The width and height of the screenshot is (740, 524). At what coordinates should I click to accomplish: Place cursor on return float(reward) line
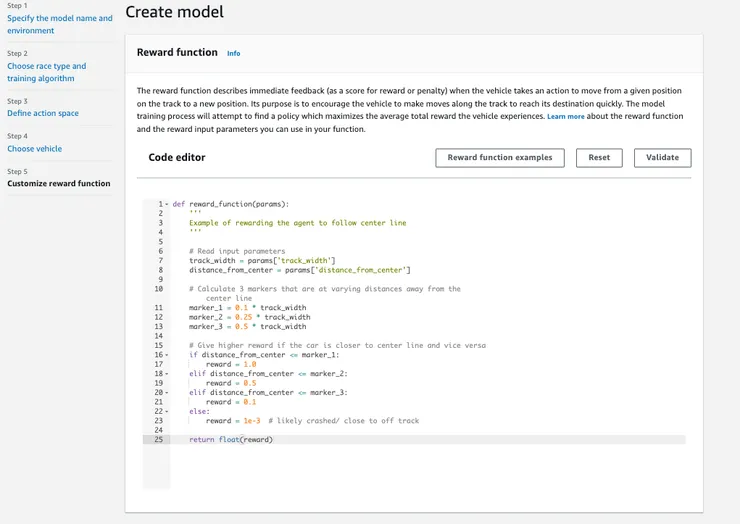[x=231, y=440]
